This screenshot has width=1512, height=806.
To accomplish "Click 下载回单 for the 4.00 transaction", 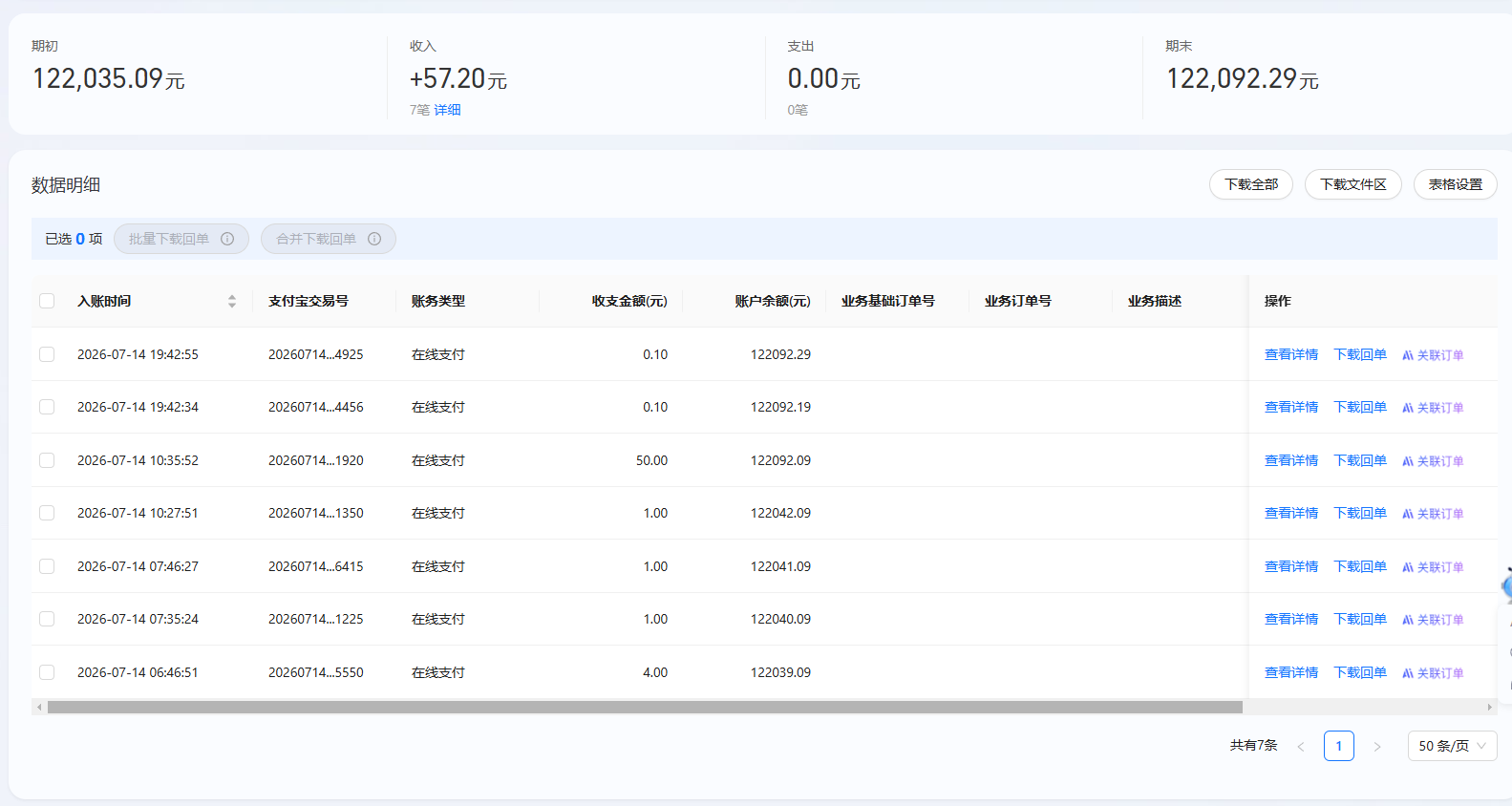I will click(1360, 672).
